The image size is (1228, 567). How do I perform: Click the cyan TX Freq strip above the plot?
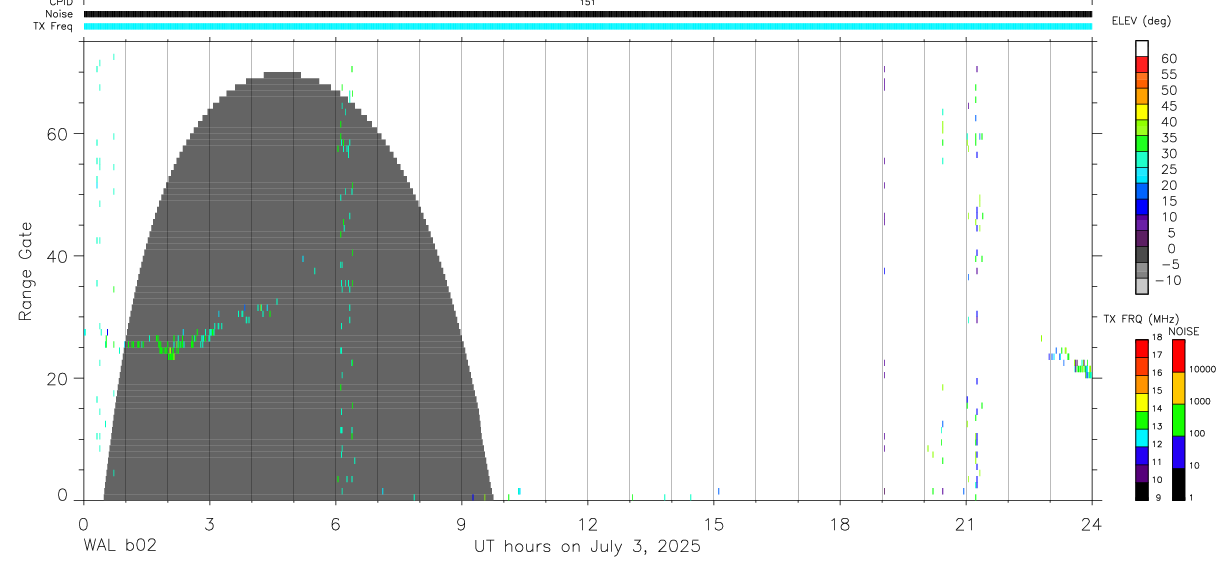(587, 26)
